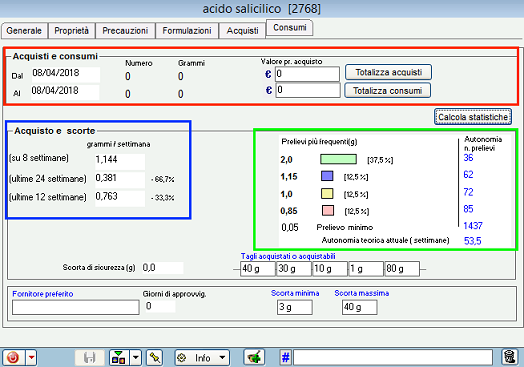Open the dropdown arrow beside power icon
This screenshot has height=367, width=524.
pos(31,358)
